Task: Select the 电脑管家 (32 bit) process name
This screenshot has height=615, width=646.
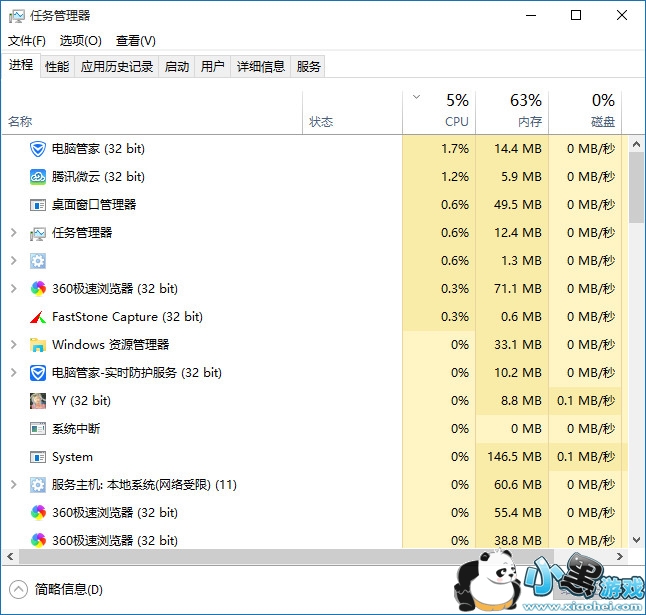Action: click(98, 149)
